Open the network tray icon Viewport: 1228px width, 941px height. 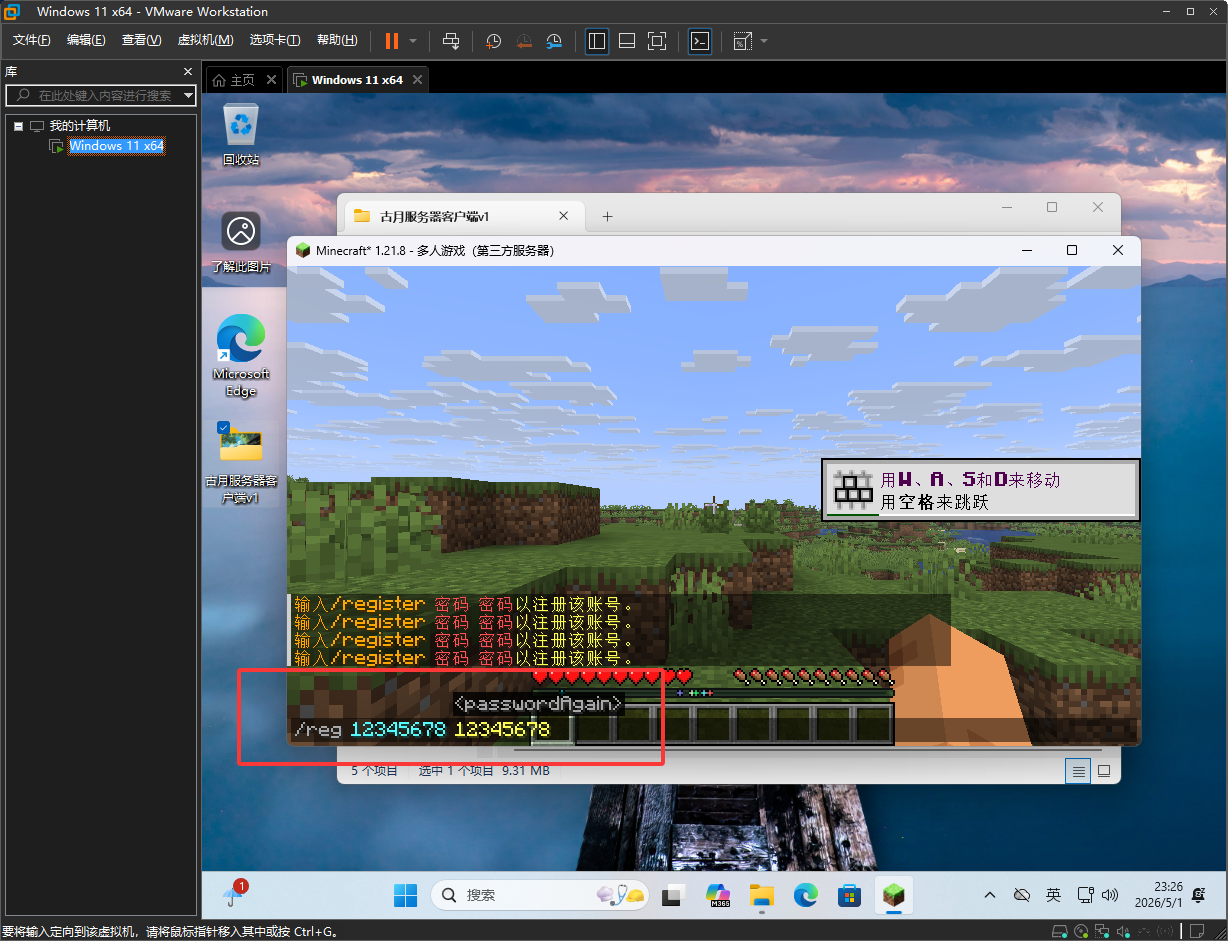pyautogui.click(x=1086, y=894)
